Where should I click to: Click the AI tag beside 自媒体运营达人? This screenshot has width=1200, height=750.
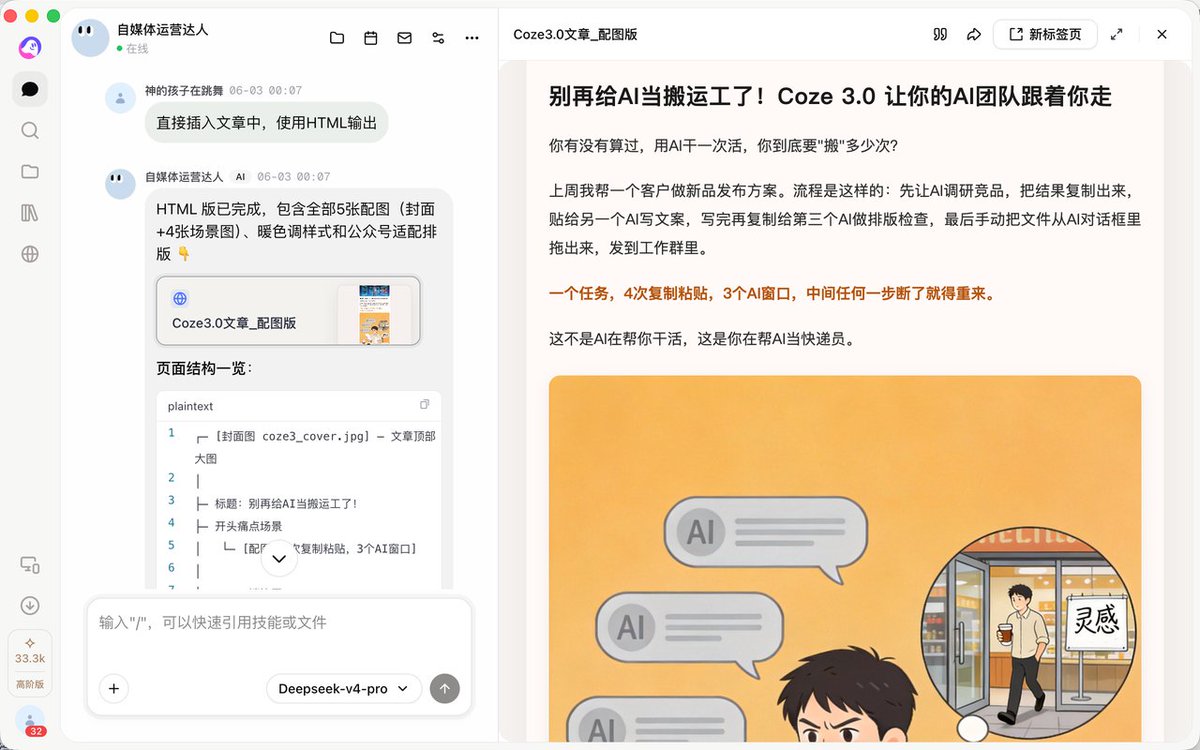[x=240, y=177]
